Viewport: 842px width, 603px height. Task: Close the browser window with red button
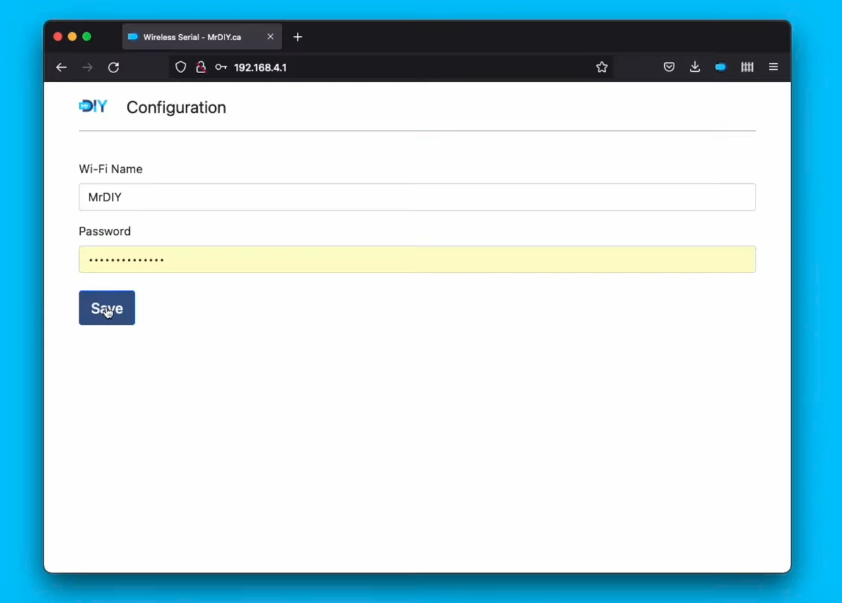coord(57,37)
